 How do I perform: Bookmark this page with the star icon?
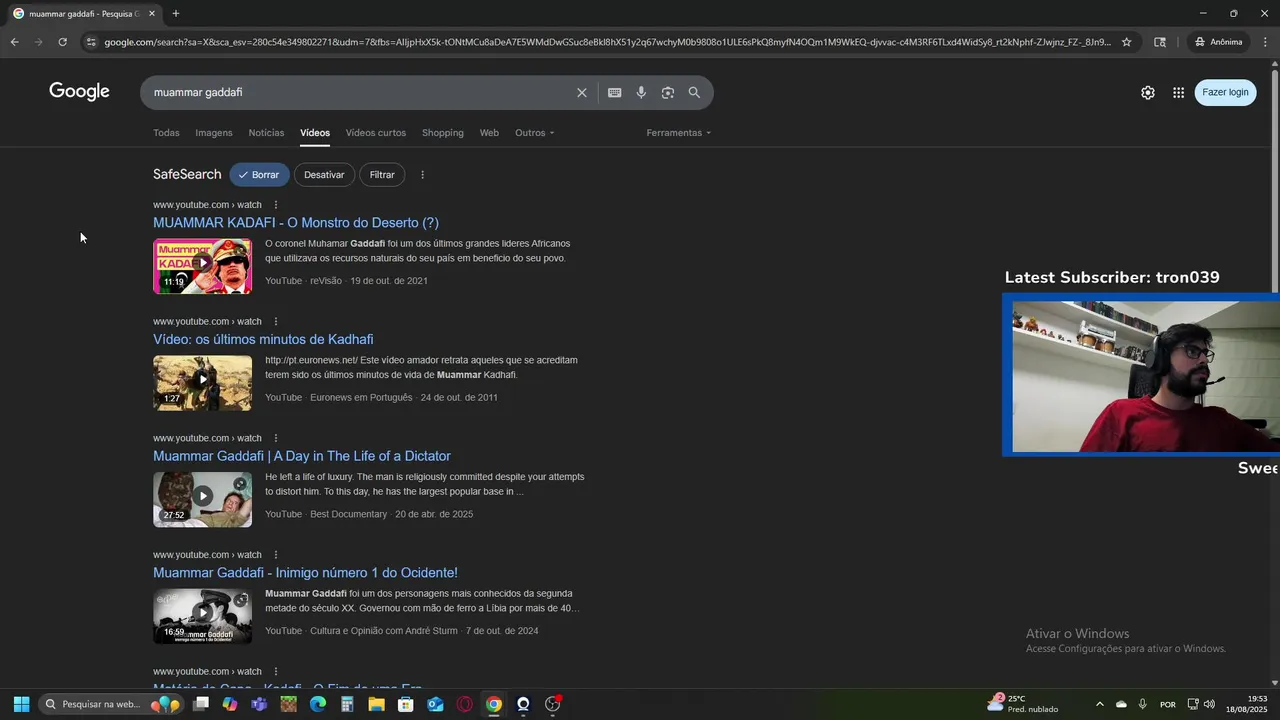pos(1126,42)
